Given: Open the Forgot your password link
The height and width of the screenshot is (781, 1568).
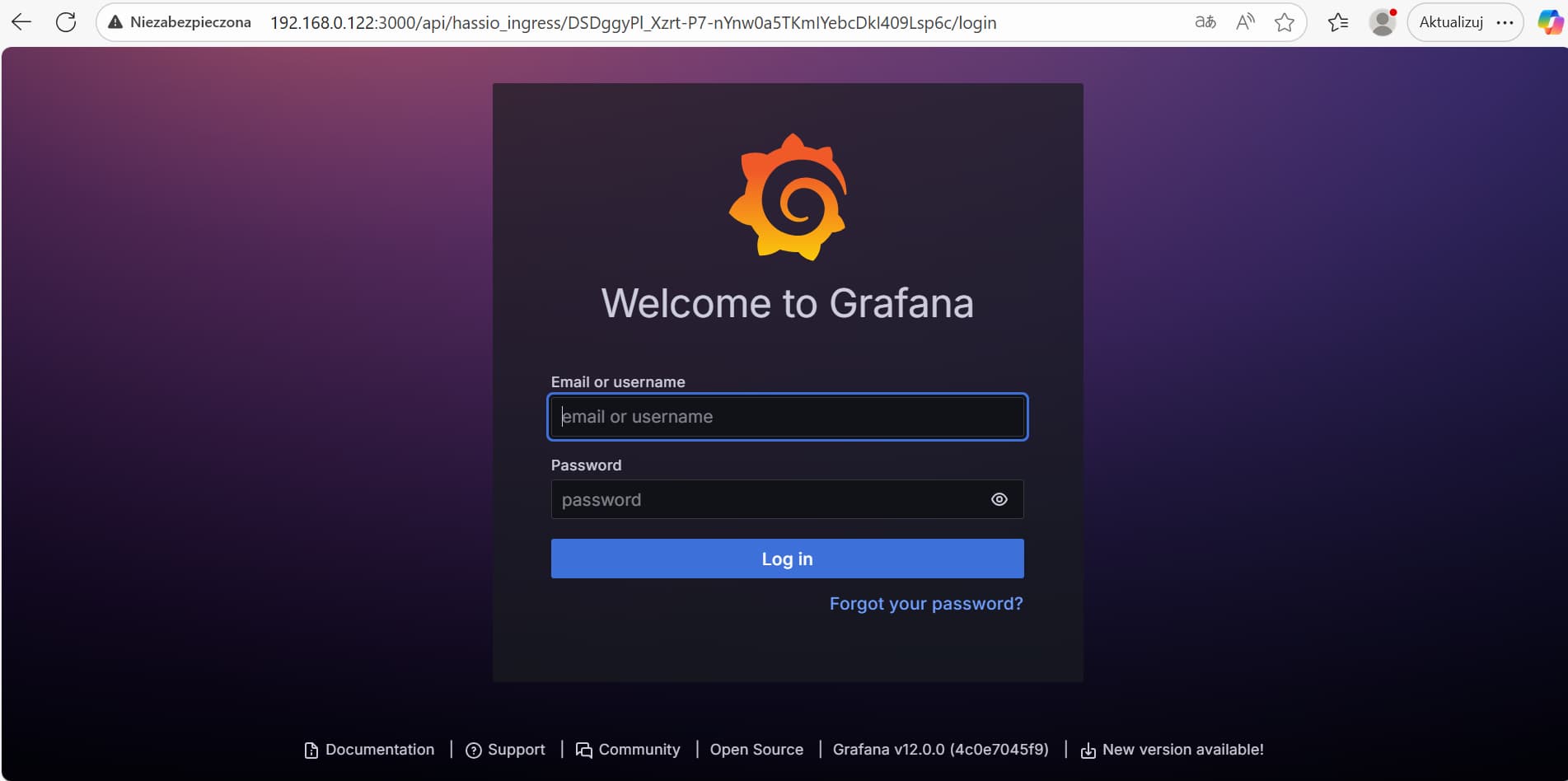Looking at the screenshot, I should [x=925, y=604].
